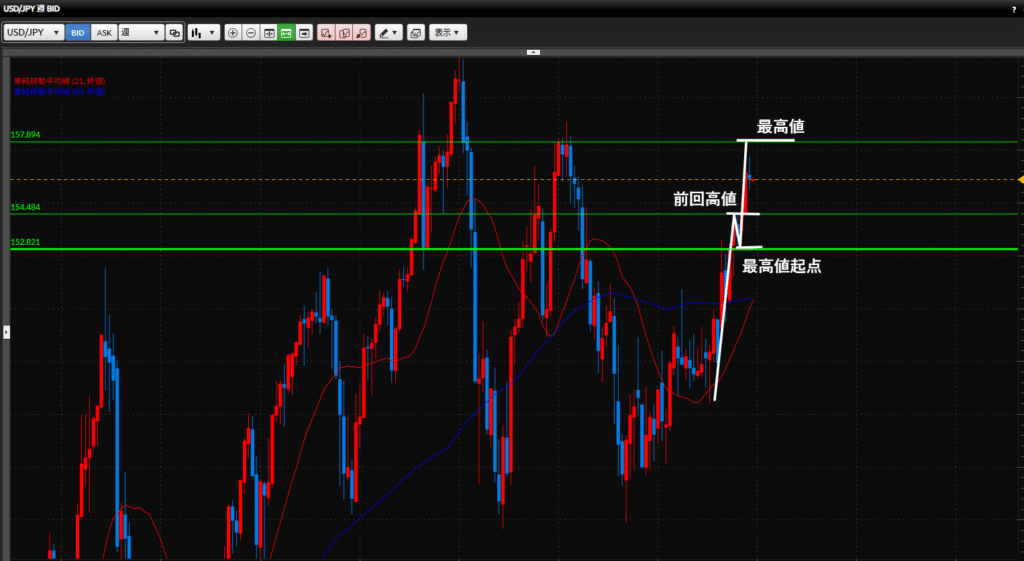Viewport: 1024px width, 561px height.
Task: Open the 週 timeframe dropdown
Action: (141, 33)
